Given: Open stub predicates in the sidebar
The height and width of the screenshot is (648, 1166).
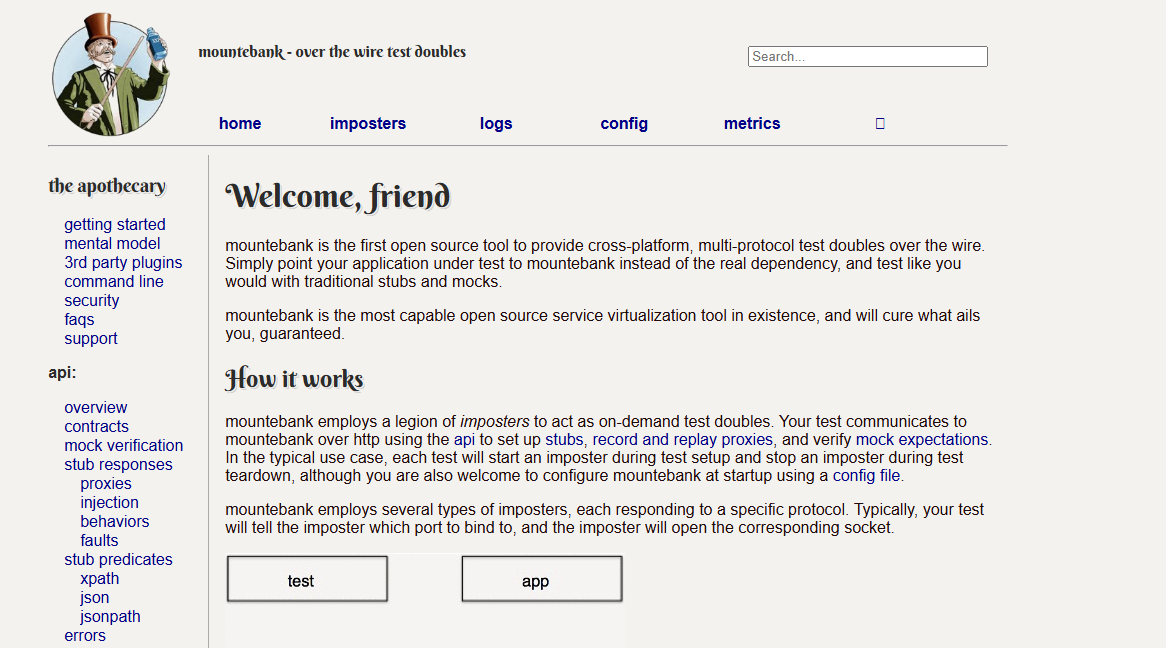Looking at the screenshot, I should tap(118, 559).
